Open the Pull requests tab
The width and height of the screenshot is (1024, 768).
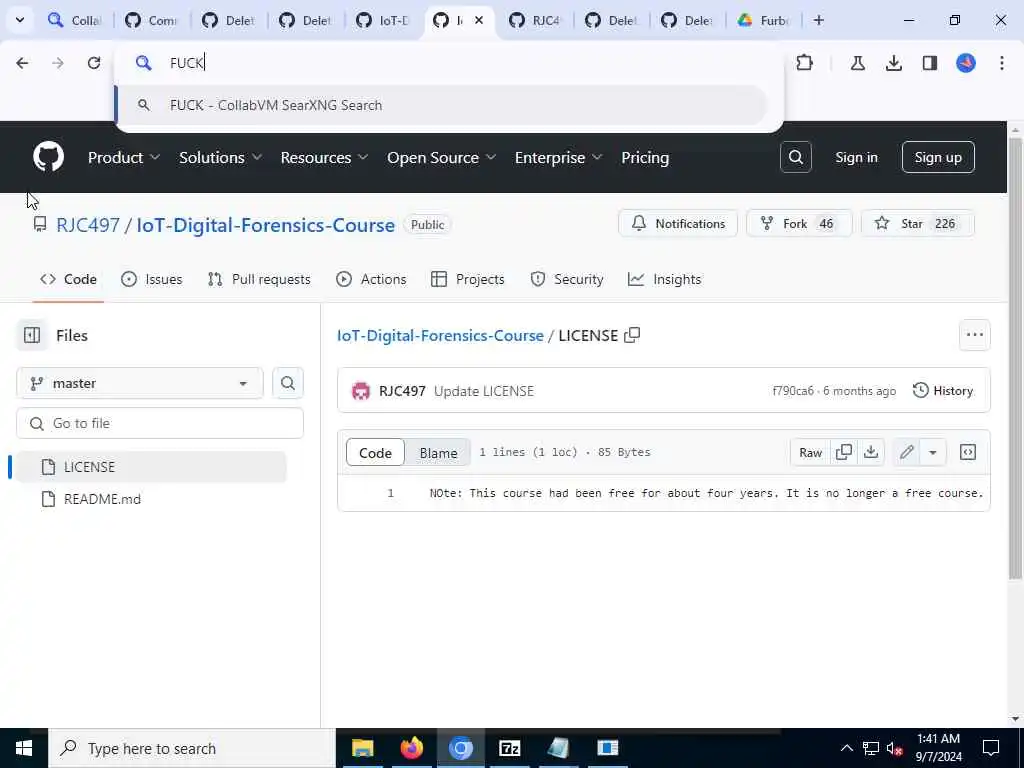click(259, 279)
